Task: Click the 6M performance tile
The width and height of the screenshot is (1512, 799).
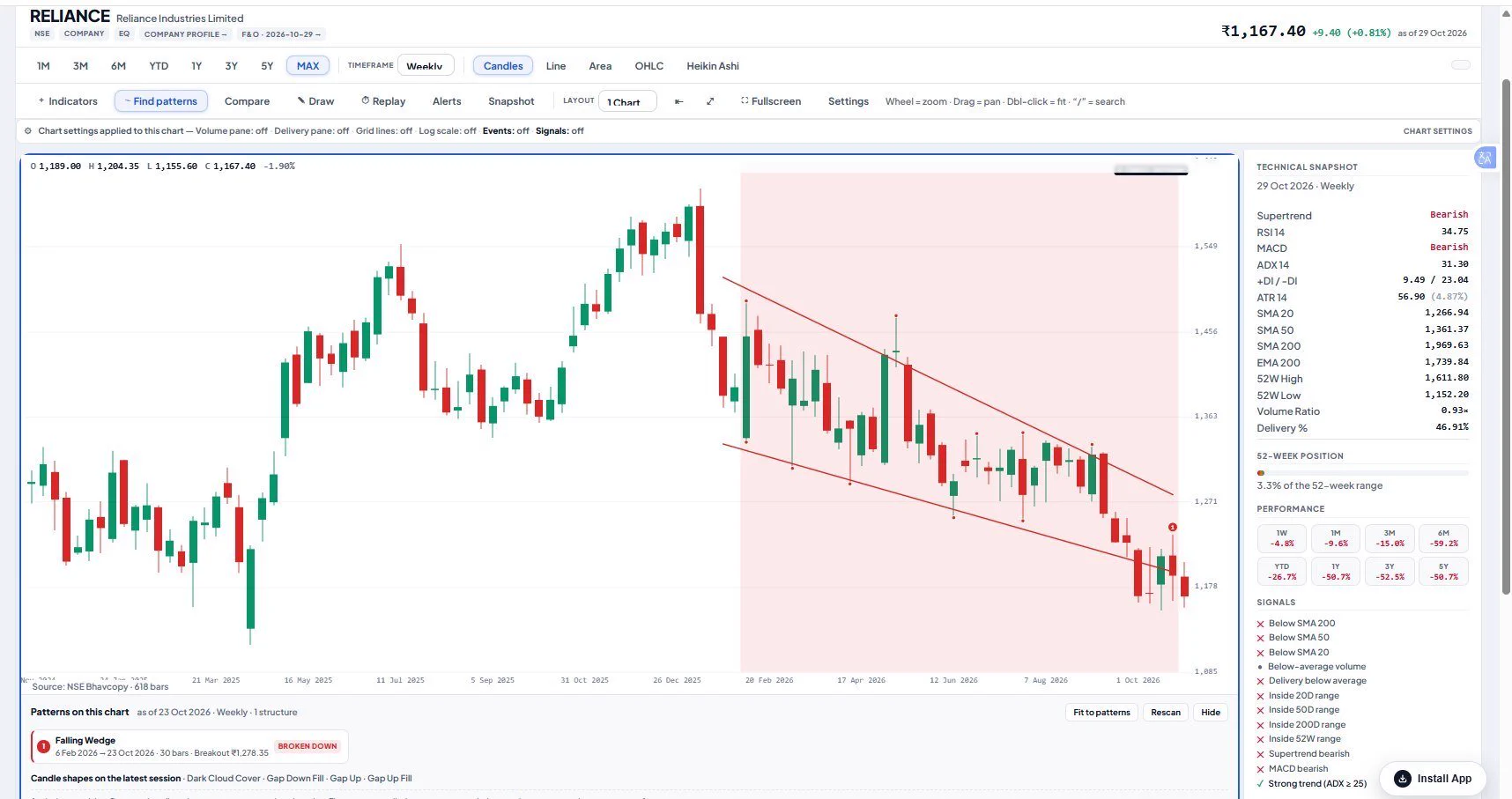Action: coord(1443,538)
